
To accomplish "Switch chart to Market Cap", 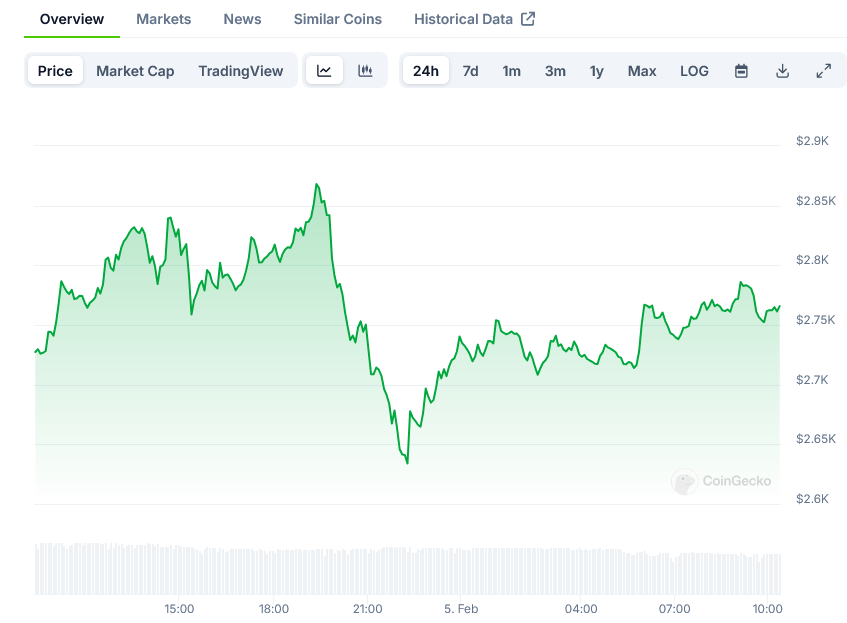I will click(135, 71).
